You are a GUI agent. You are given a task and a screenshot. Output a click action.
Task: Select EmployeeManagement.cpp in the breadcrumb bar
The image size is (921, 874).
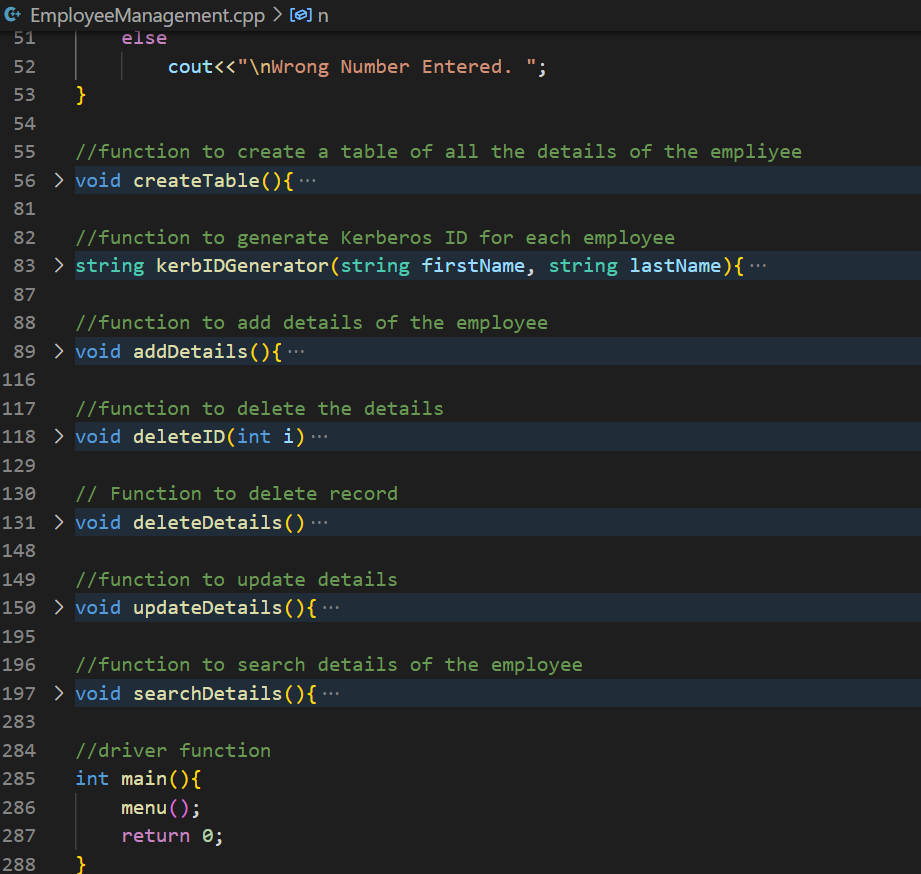click(x=147, y=15)
